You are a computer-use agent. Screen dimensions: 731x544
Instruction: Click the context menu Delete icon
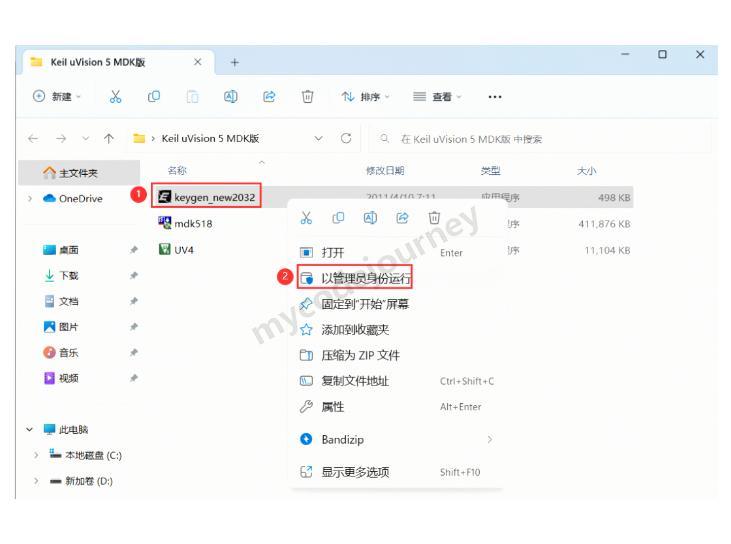click(434, 218)
